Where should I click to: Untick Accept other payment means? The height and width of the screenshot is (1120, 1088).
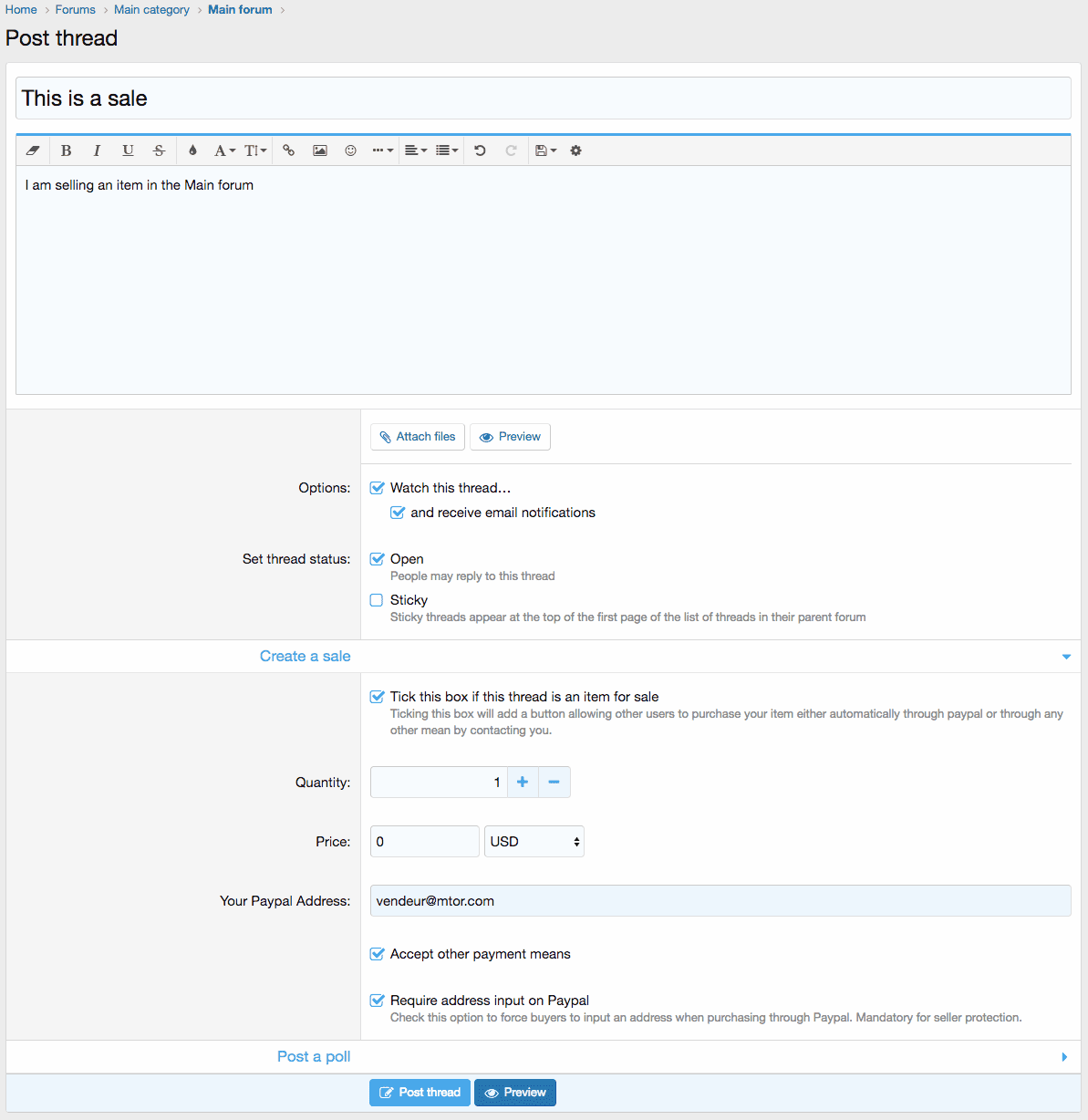point(377,954)
